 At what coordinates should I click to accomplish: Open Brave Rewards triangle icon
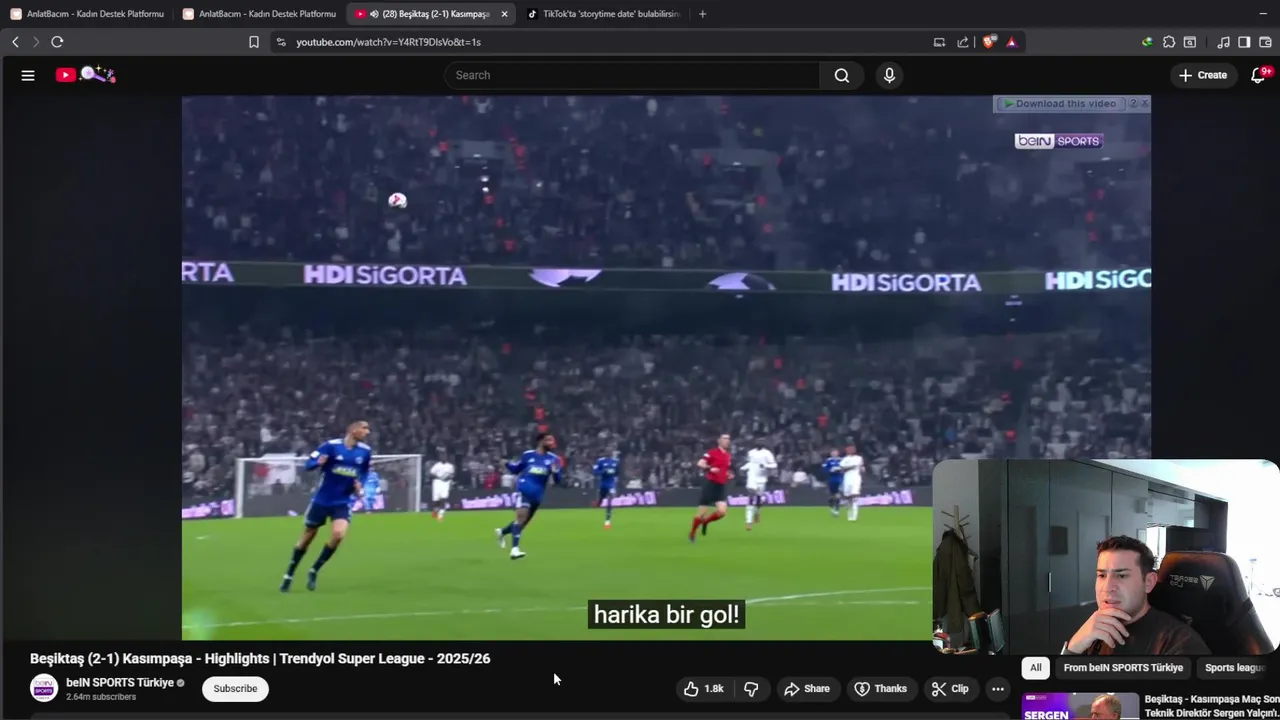pyautogui.click(x=1011, y=42)
